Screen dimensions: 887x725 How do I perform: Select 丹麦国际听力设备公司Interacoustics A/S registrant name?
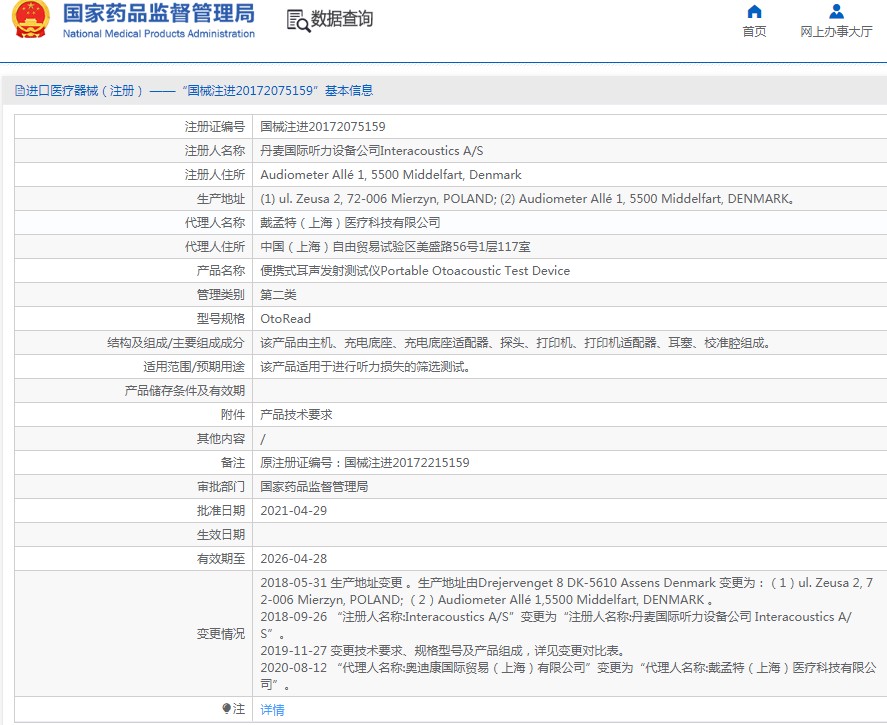click(x=372, y=151)
